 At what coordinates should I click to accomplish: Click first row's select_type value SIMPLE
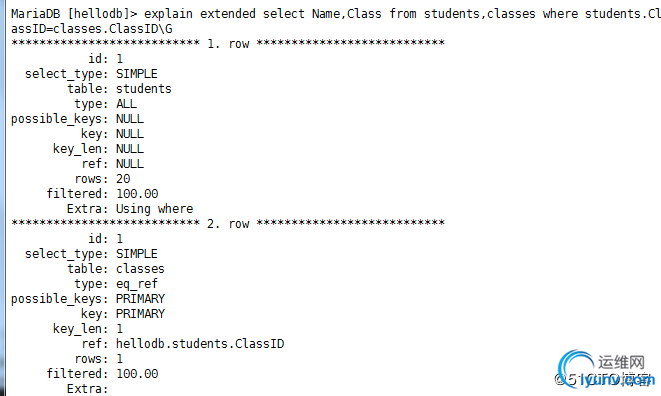(x=137, y=74)
